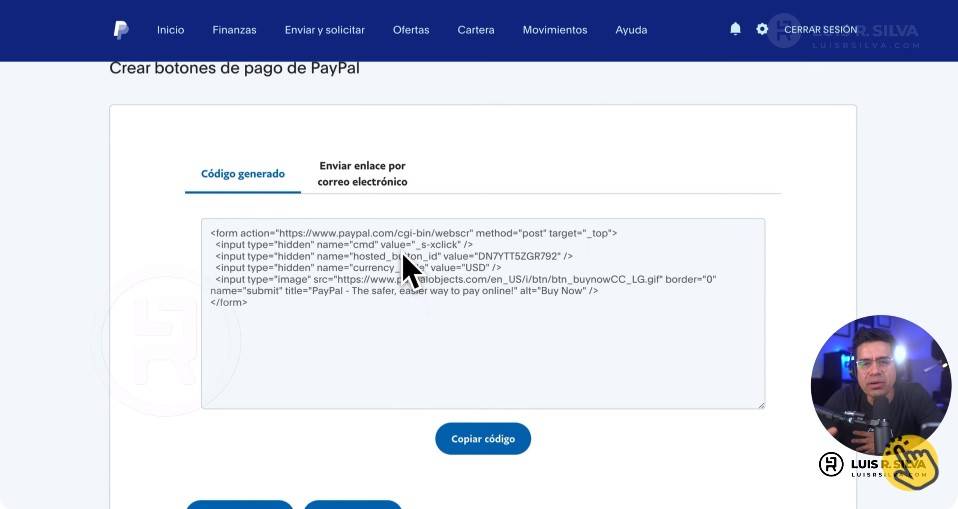Image resolution: width=958 pixels, height=509 pixels.
Task: Select the Código generado tab
Action: pos(243,174)
